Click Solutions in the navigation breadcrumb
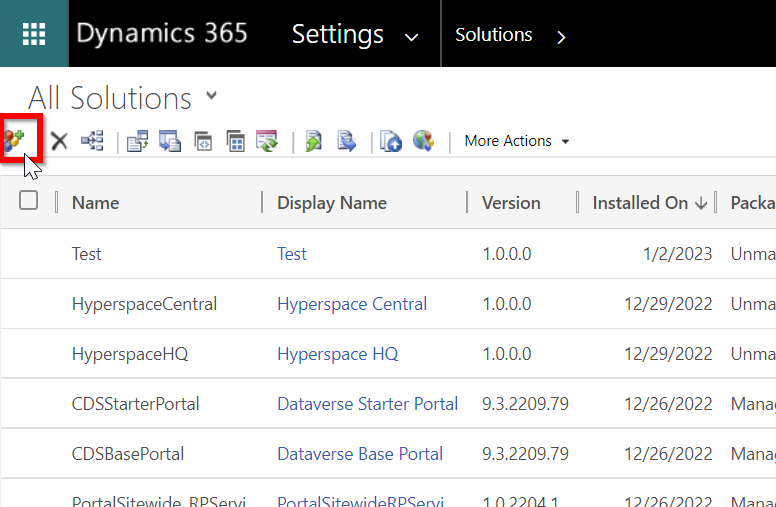Viewport: 776px width, 507px height. [x=493, y=35]
